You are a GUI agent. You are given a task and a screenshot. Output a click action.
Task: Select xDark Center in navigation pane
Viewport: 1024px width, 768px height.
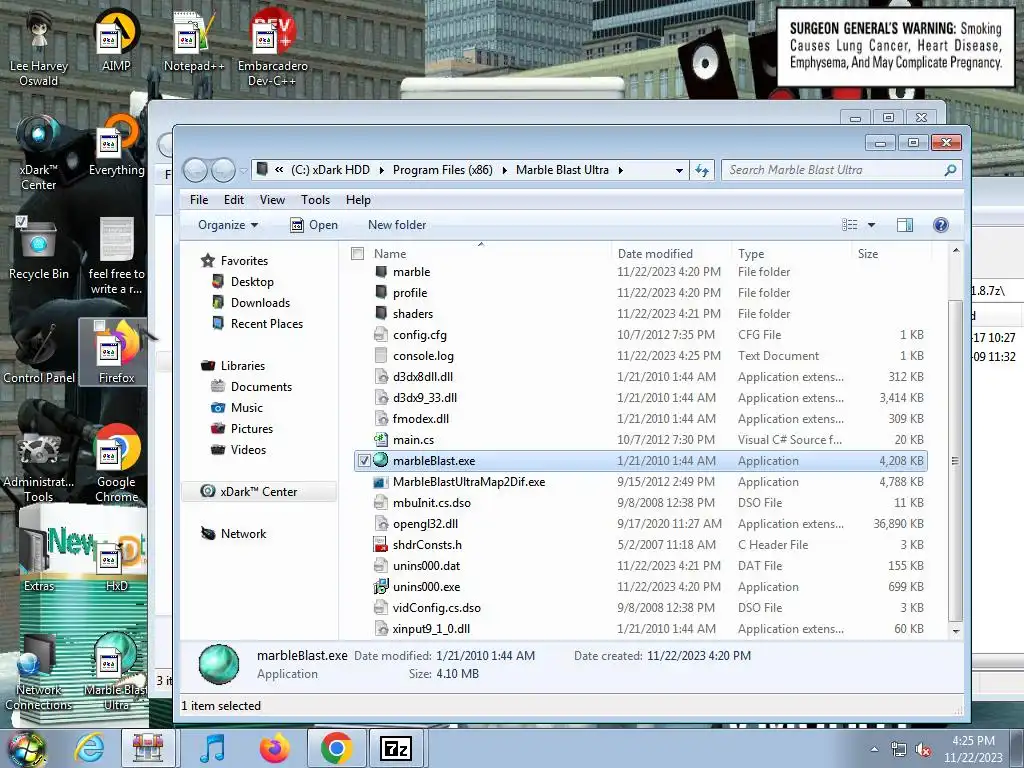259,491
